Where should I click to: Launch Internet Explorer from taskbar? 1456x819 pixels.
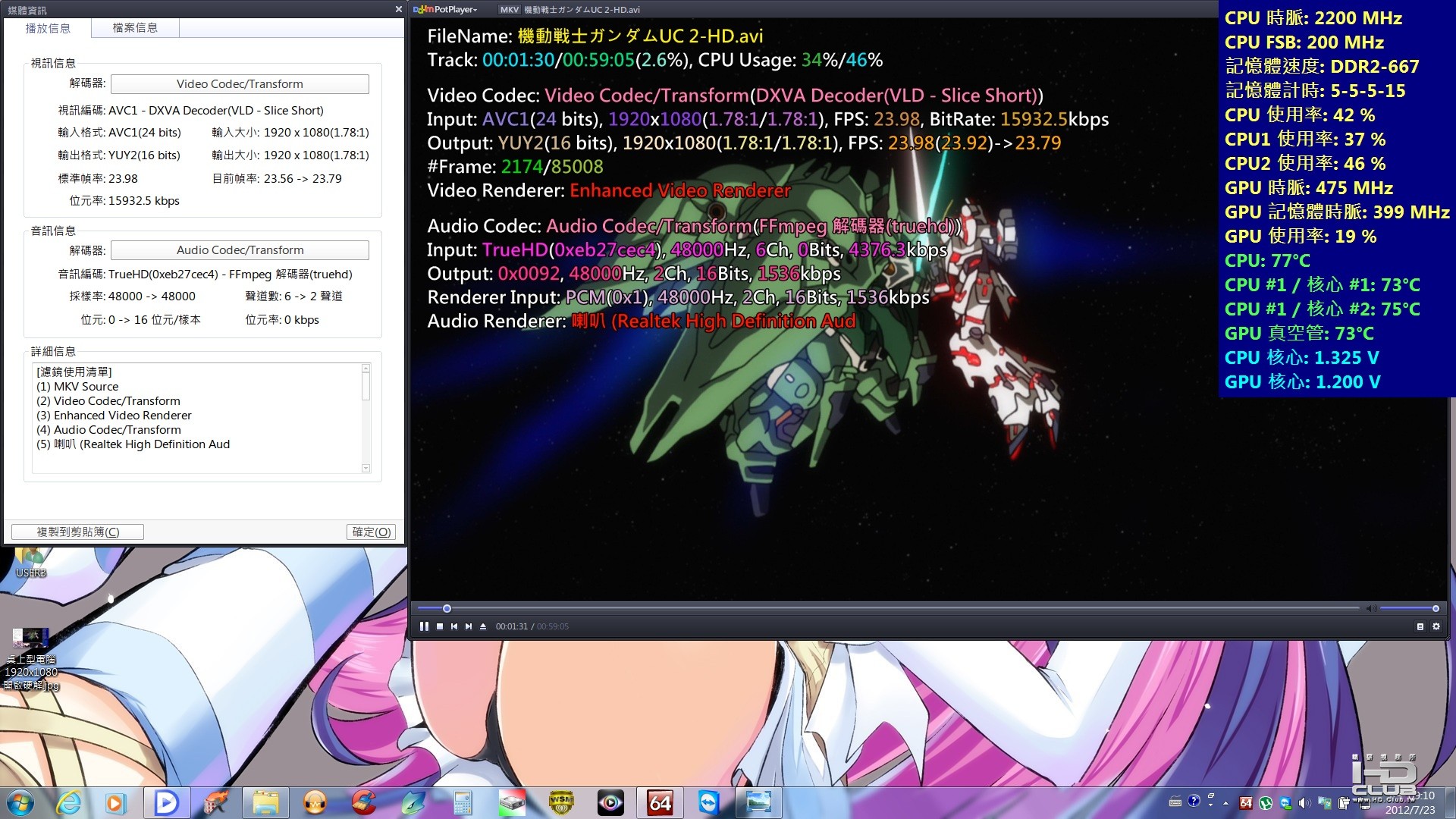point(68,802)
